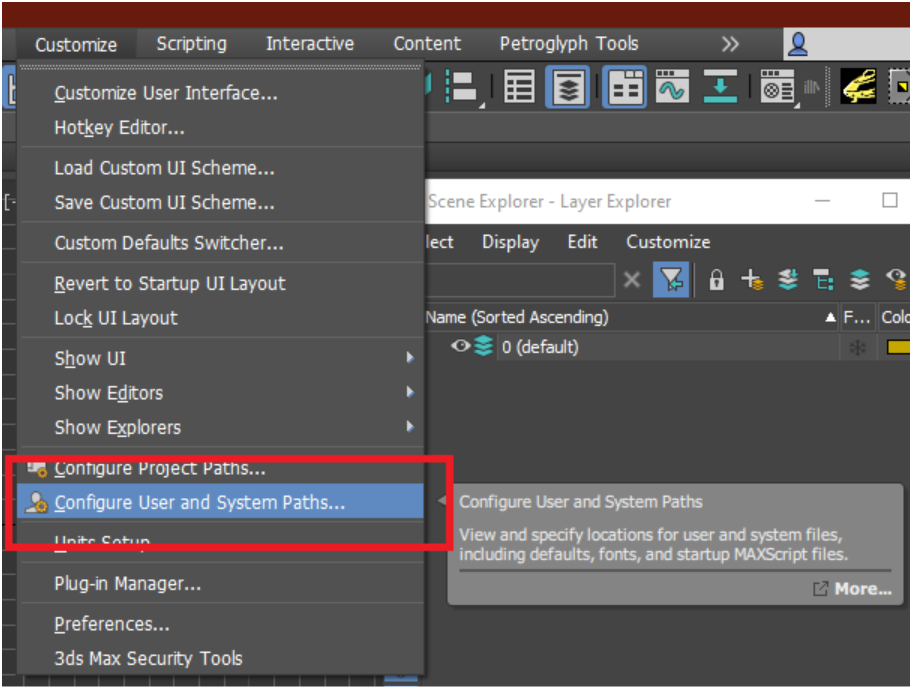This screenshot has height=688, width=913.
Task: Open Preferences...
Action: pyautogui.click(x=221, y=624)
